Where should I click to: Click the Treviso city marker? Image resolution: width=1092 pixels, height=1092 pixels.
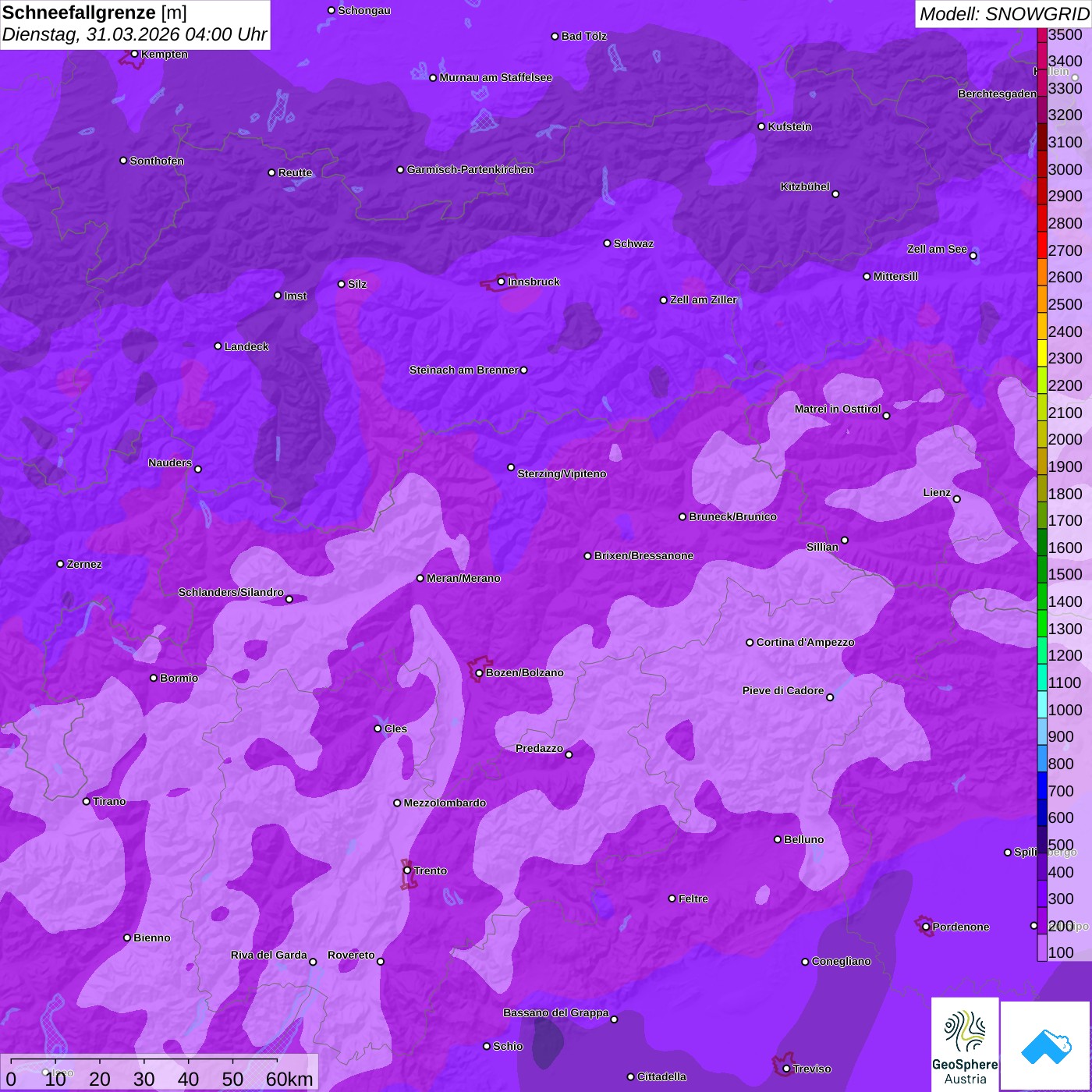pyautogui.click(x=786, y=1069)
